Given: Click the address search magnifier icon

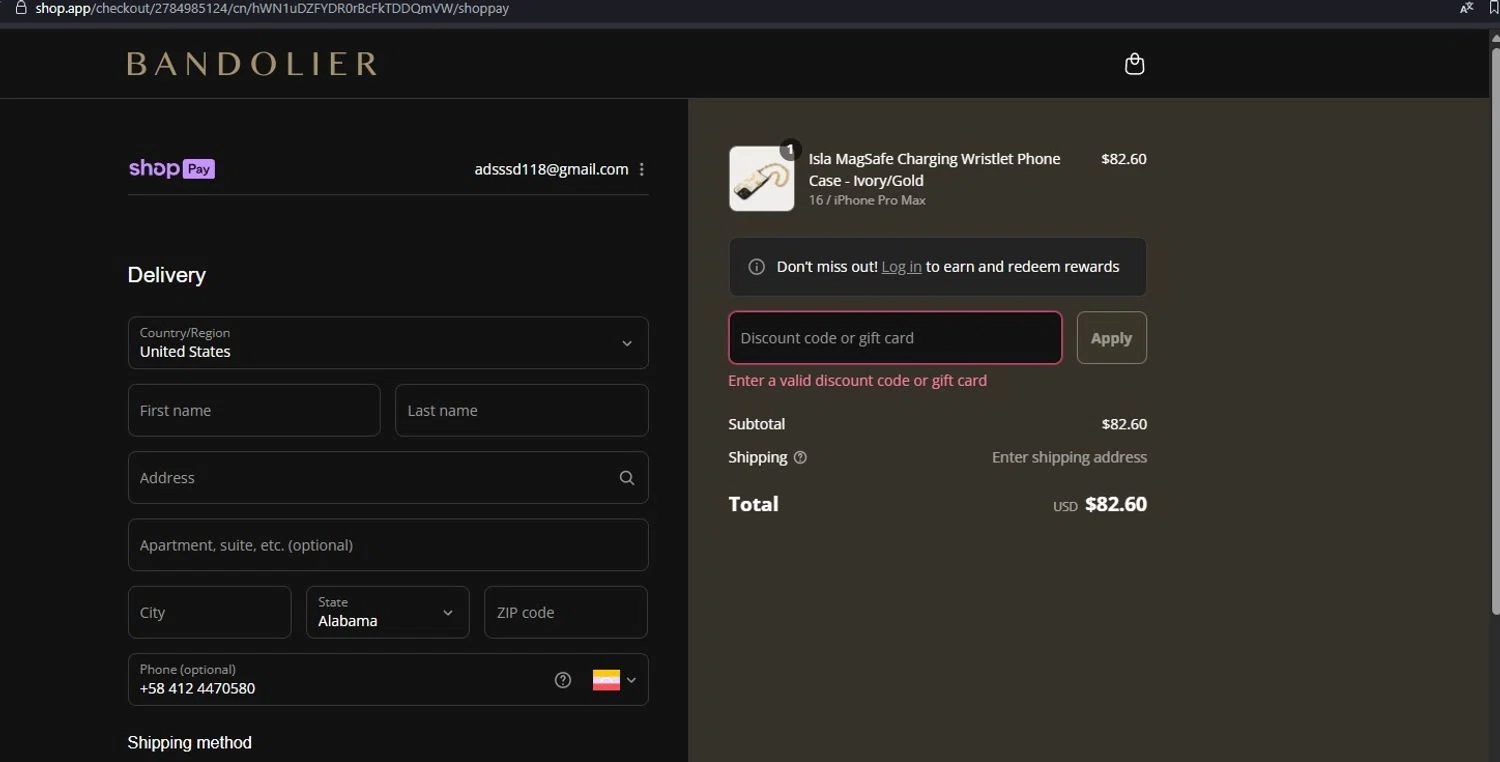Looking at the screenshot, I should (627, 478).
